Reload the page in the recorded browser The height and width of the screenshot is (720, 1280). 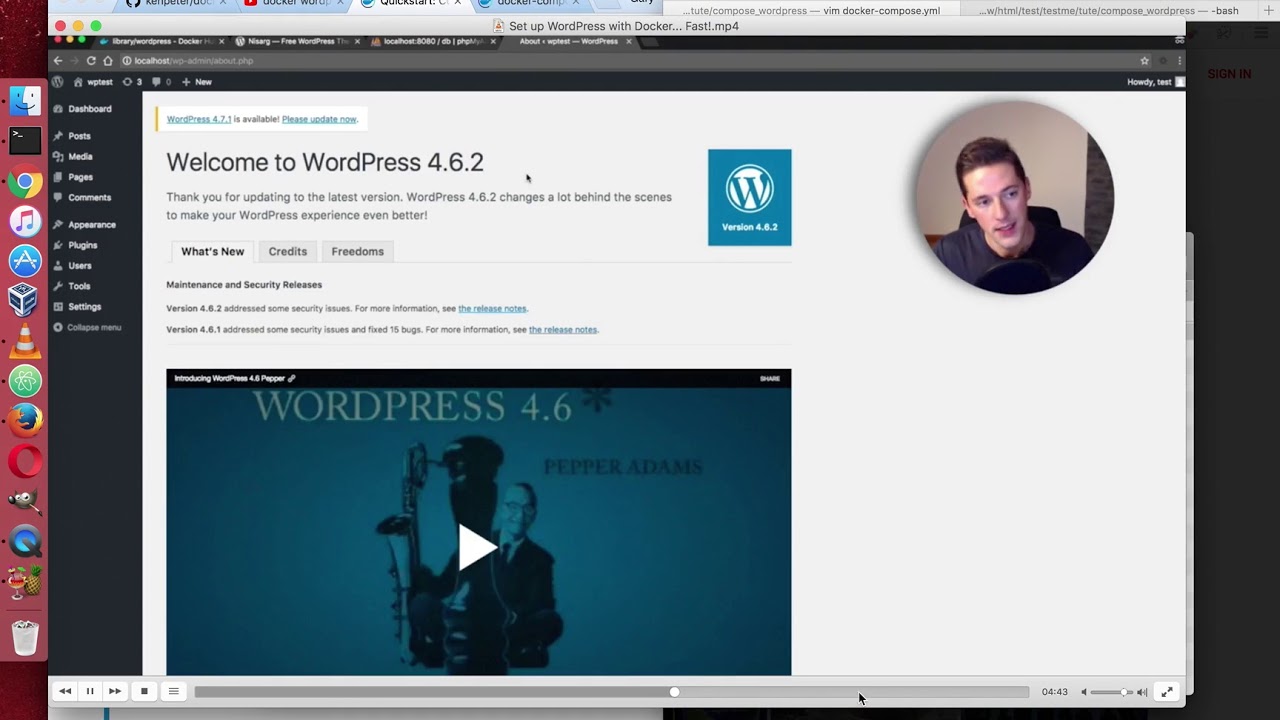pos(91,61)
